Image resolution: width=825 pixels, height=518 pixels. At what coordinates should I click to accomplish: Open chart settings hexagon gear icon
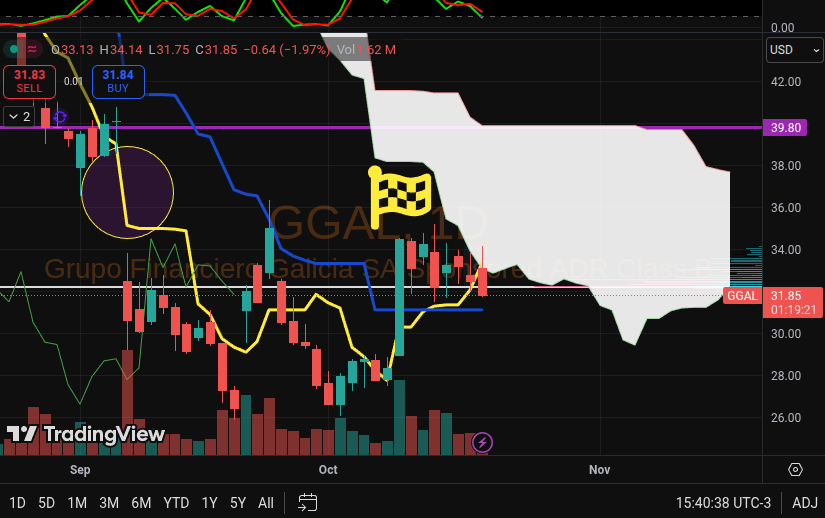click(795, 469)
